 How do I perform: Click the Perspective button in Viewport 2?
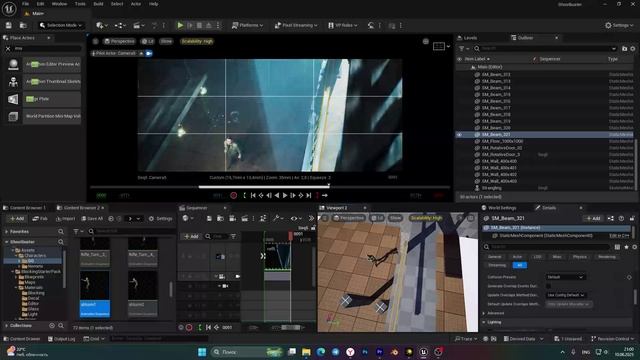pyautogui.click(x=349, y=218)
